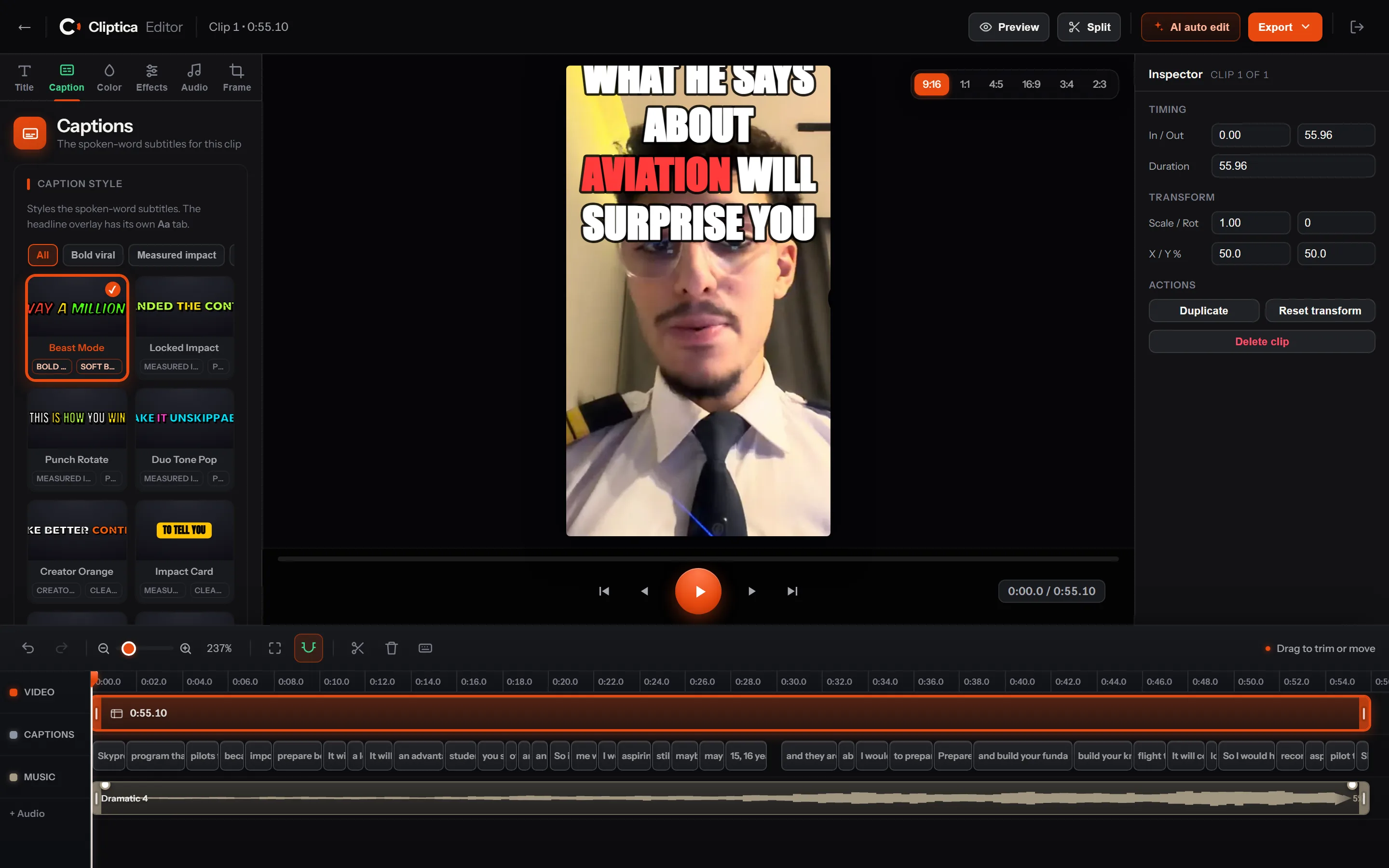
Task: Click the preview progress scrubber bar
Action: point(698,558)
